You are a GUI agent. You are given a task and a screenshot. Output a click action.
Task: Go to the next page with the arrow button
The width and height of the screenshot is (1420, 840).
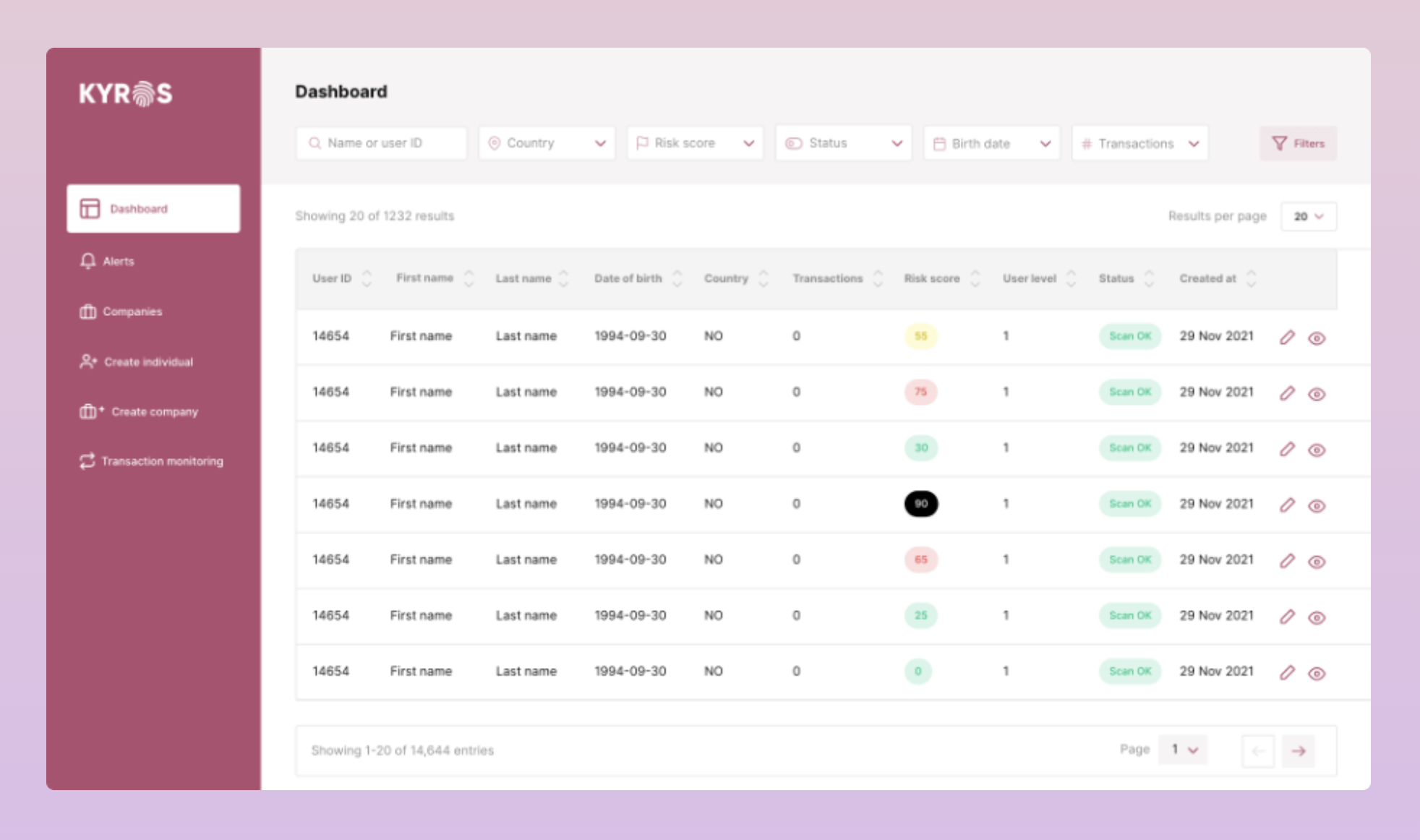point(1299,751)
